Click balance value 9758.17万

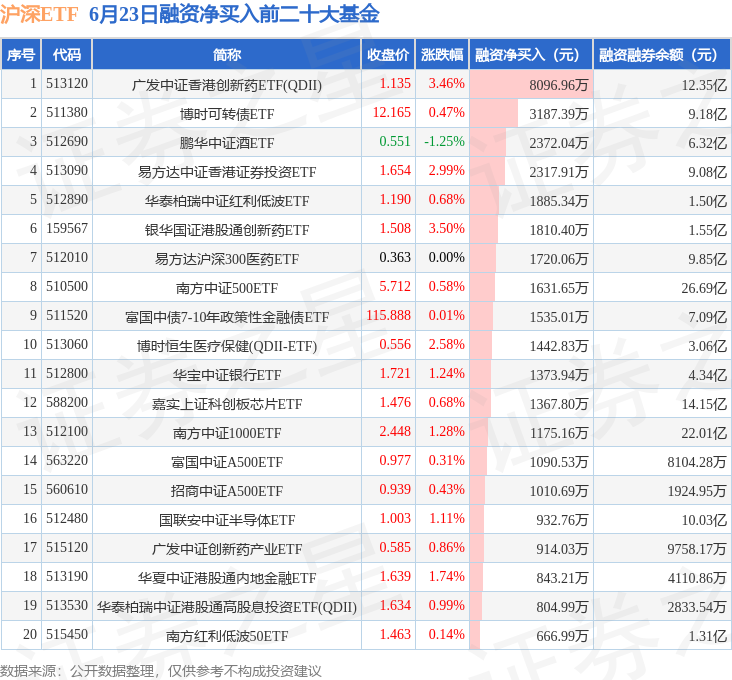point(697,549)
